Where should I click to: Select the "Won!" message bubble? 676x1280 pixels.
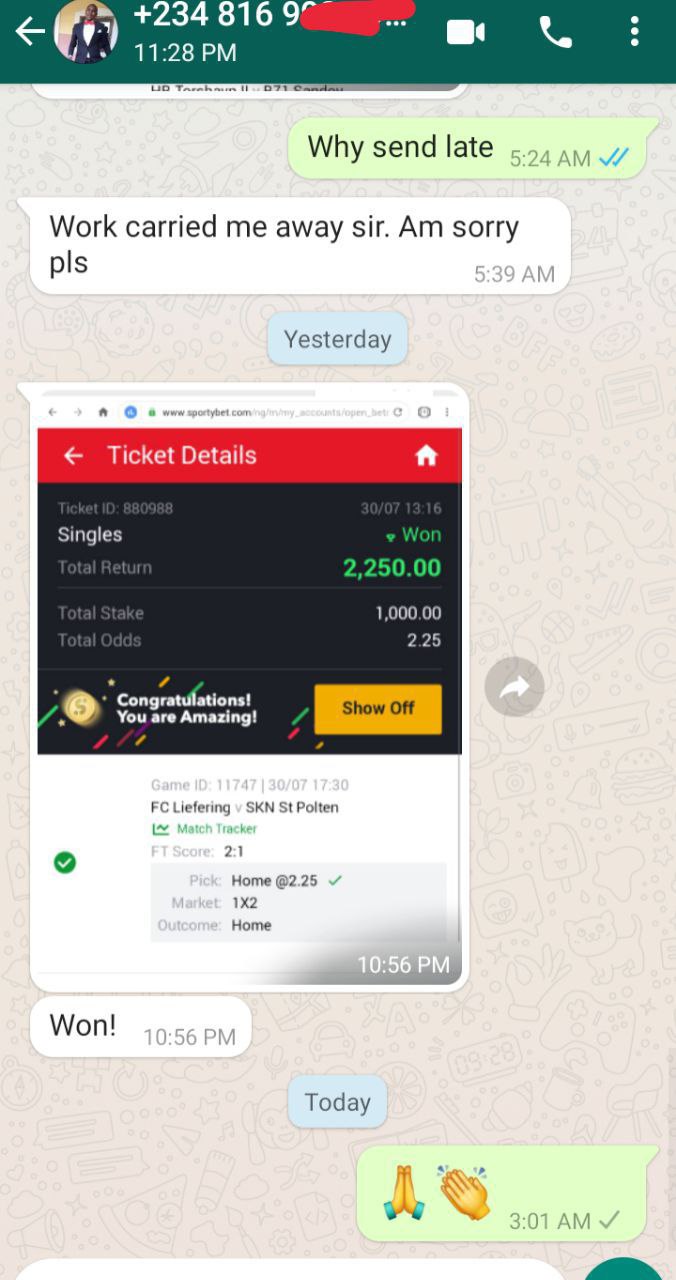140,1027
